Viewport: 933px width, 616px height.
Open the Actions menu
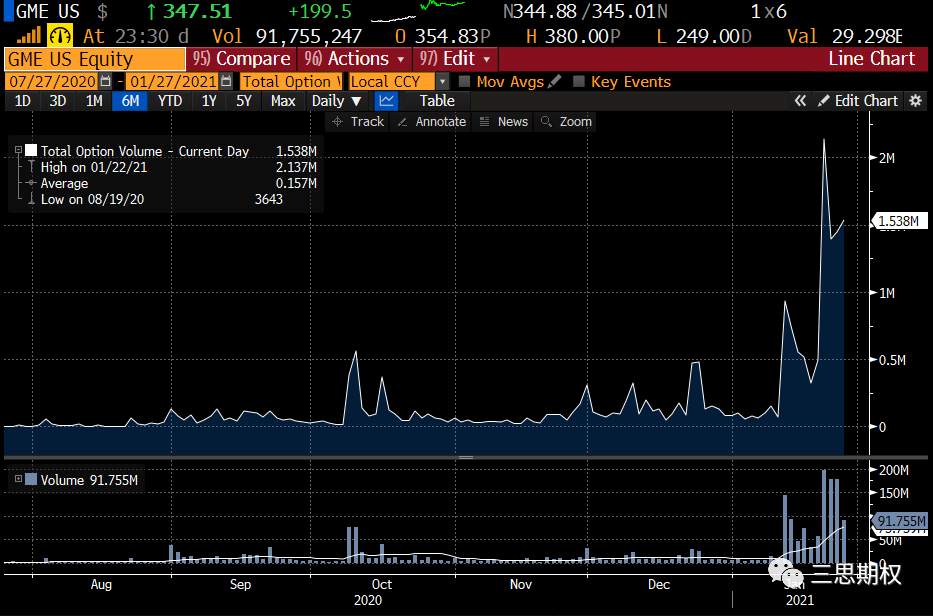[x=355, y=59]
